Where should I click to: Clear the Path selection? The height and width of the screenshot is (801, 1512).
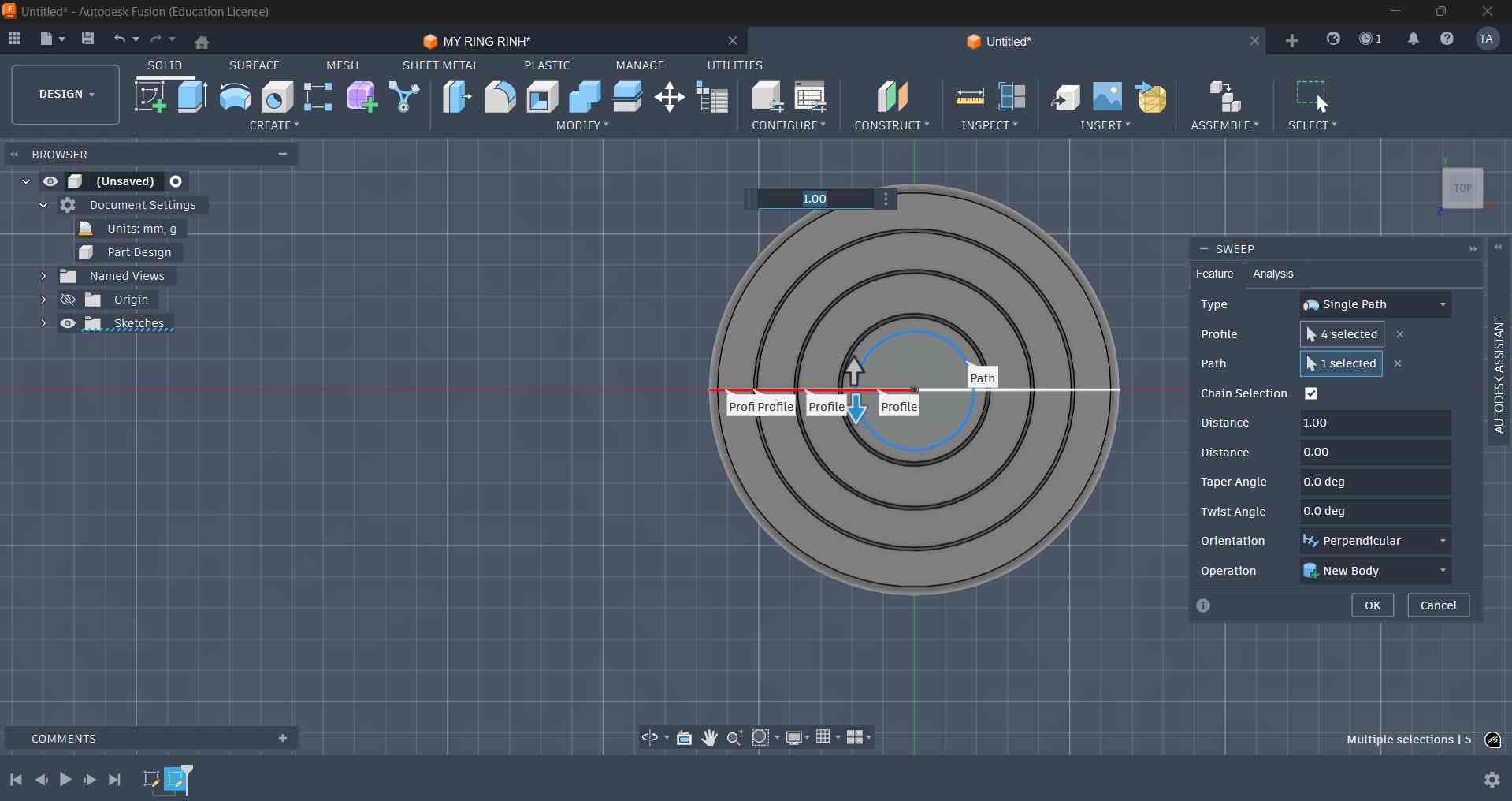(1398, 363)
